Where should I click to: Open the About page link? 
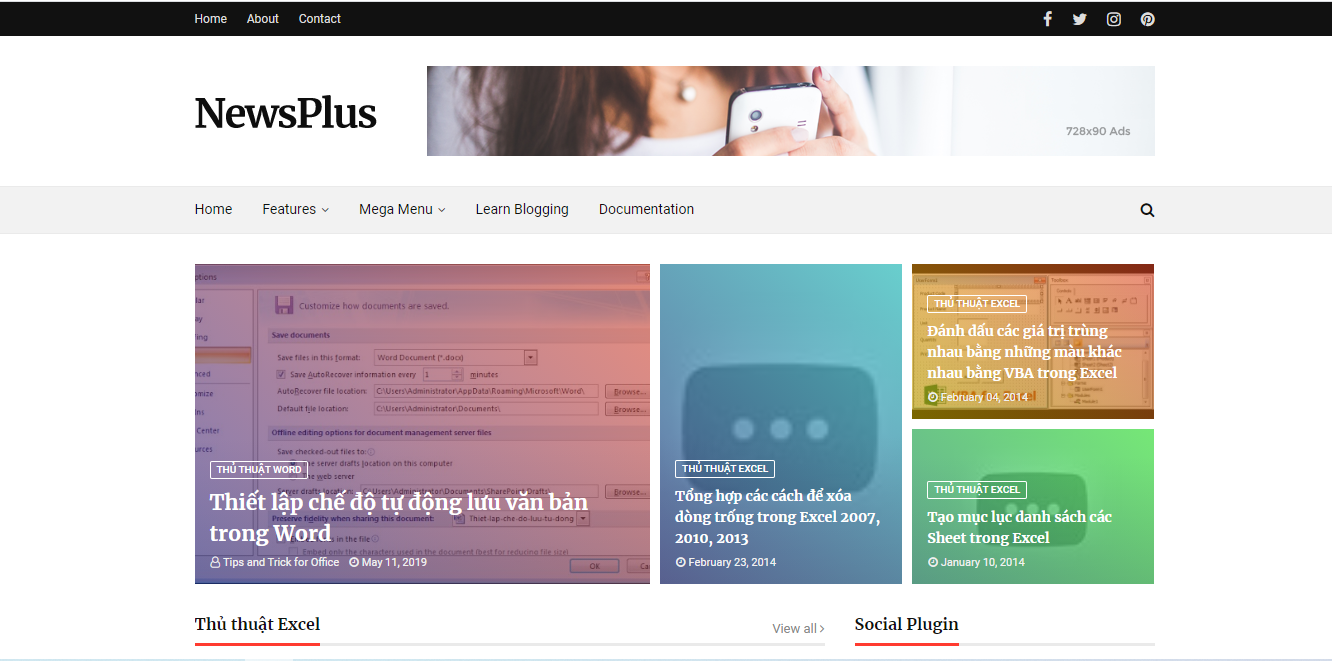(x=263, y=19)
